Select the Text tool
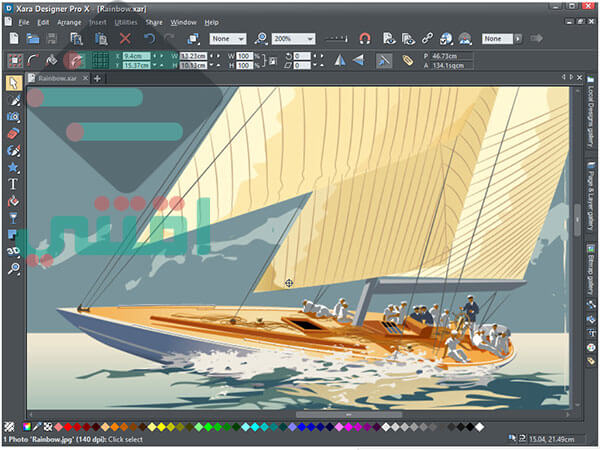This screenshot has width=600, height=450. 13,184
